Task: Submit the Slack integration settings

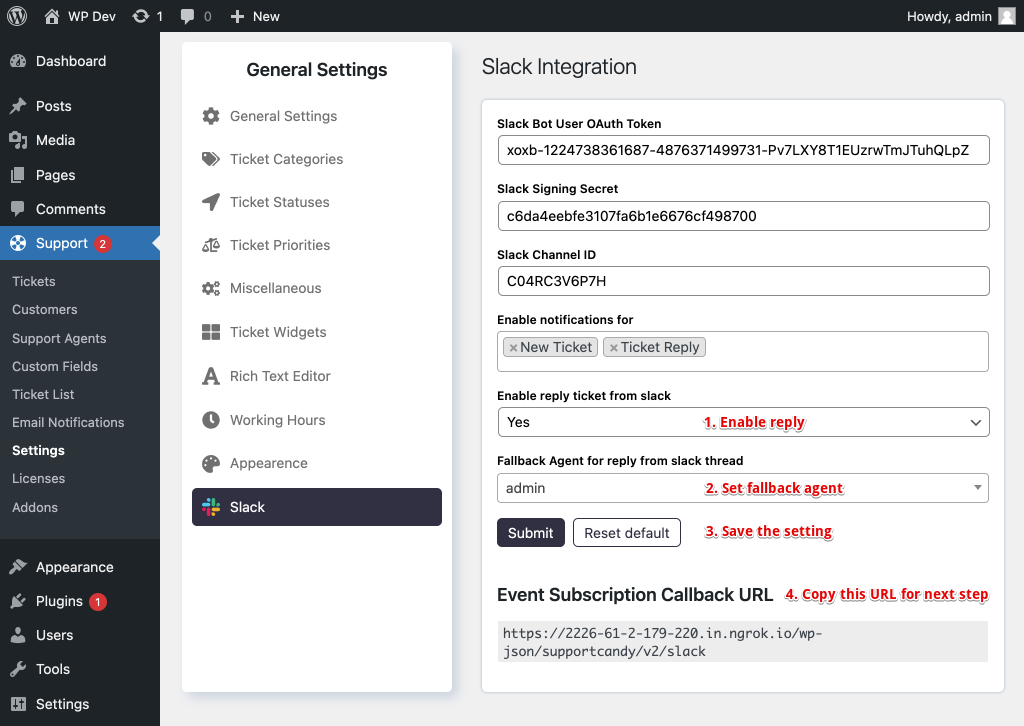Action: tap(531, 533)
